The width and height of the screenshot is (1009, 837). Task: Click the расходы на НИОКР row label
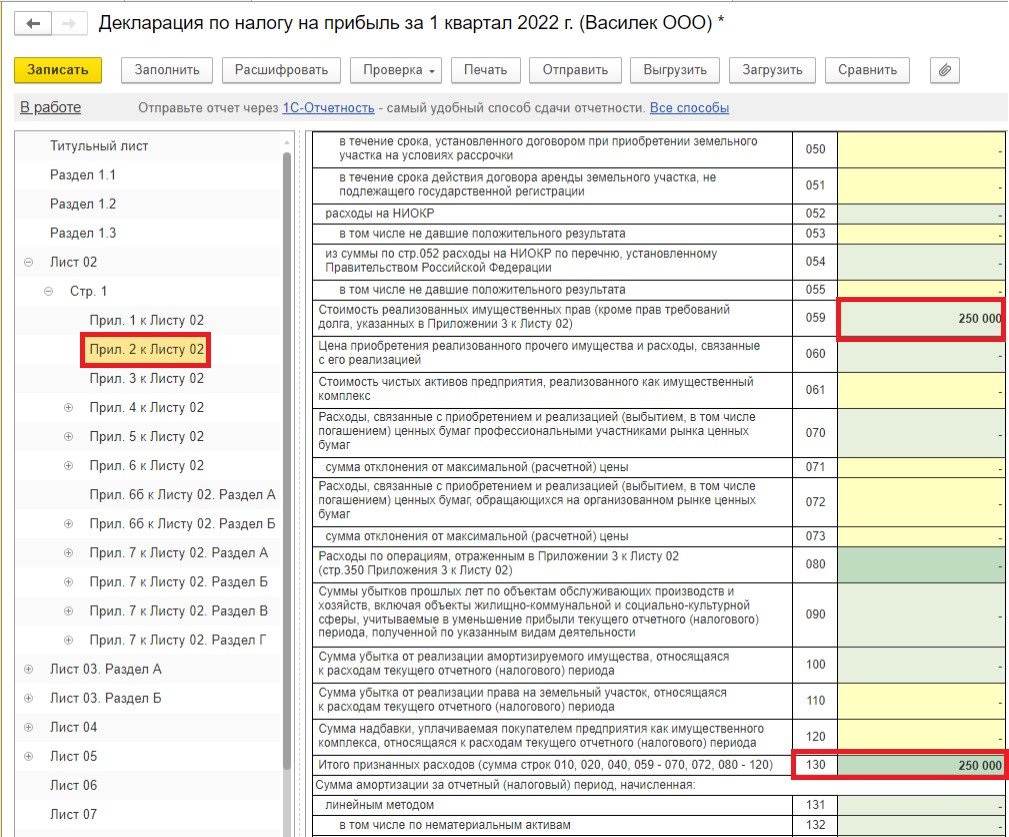click(x=380, y=214)
